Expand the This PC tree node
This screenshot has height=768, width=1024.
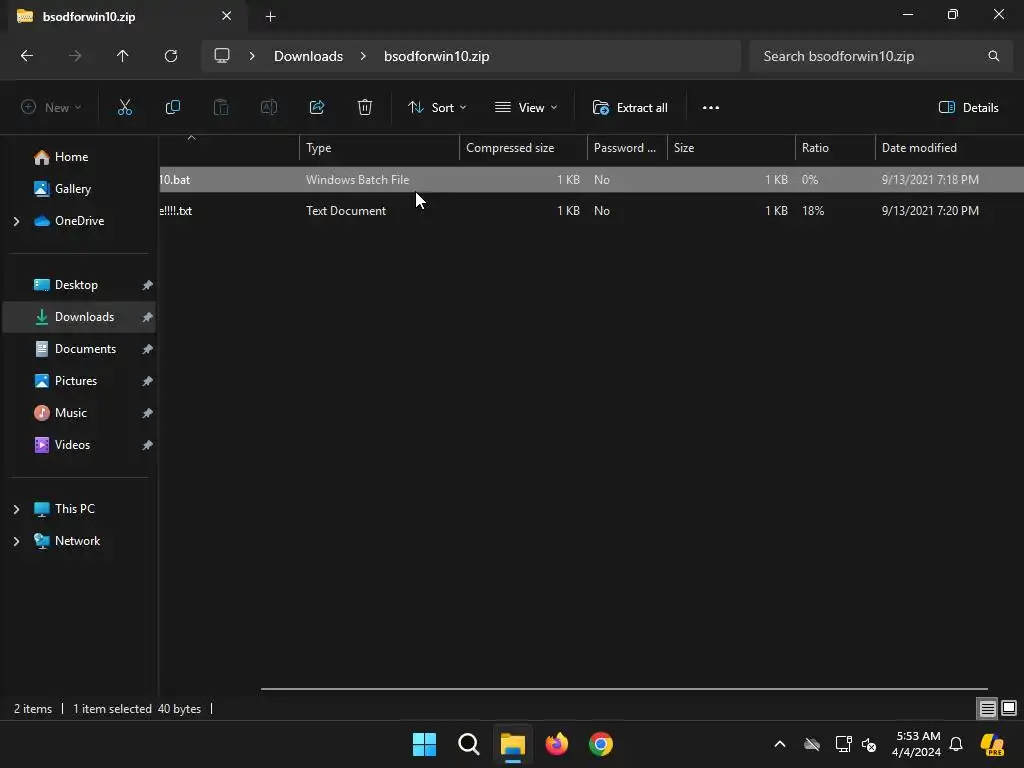[16, 509]
